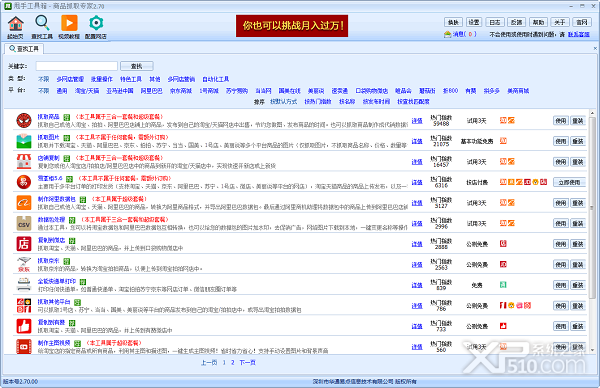Close the tab panel with the small x

coord(595,49)
